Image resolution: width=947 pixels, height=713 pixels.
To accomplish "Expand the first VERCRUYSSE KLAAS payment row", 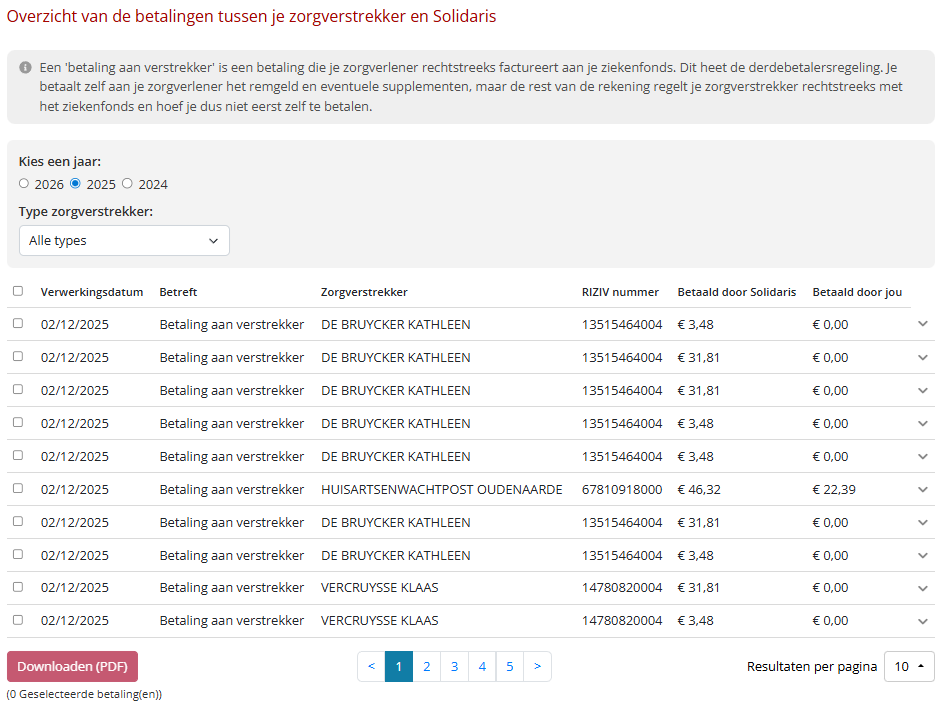I will (922, 588).
